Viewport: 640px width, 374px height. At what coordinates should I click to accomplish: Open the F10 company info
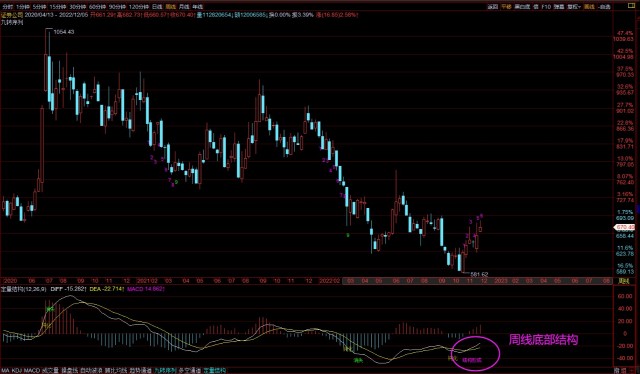pos(546,7)
